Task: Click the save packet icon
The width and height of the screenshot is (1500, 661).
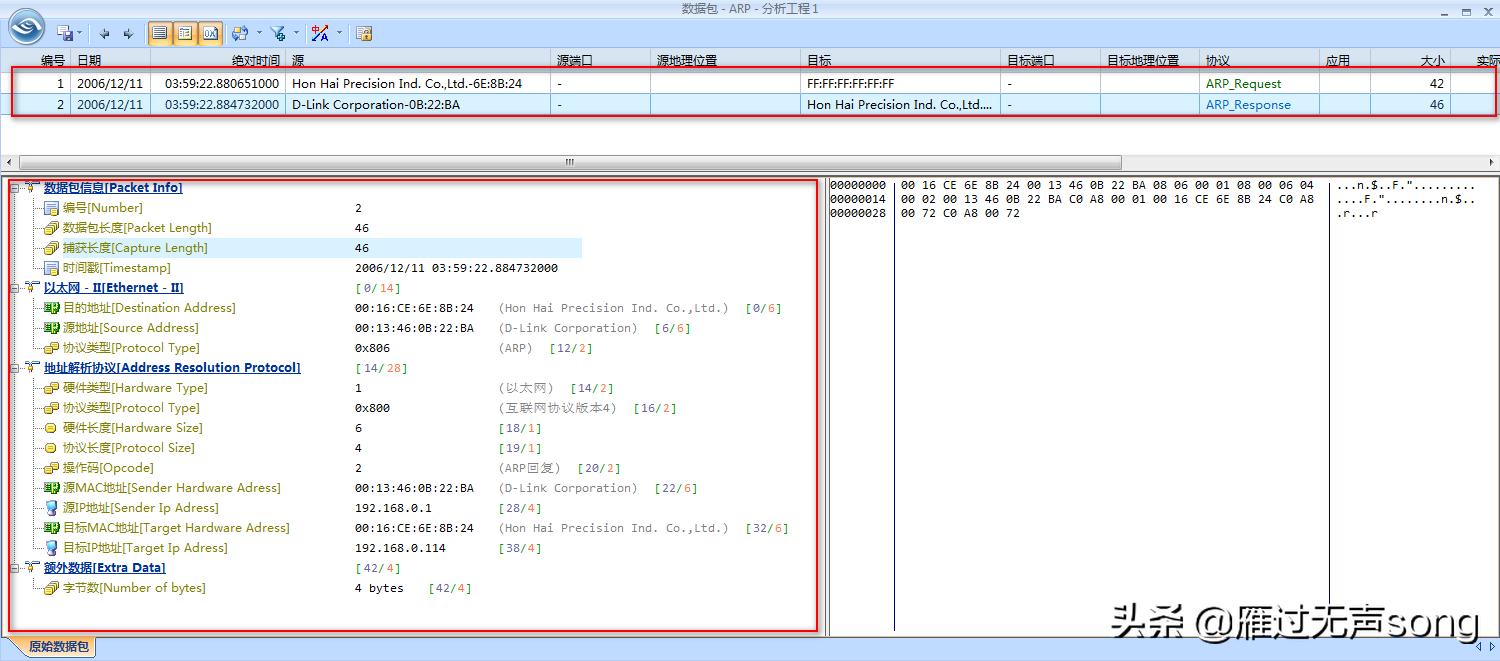Action: coord(64,33)
